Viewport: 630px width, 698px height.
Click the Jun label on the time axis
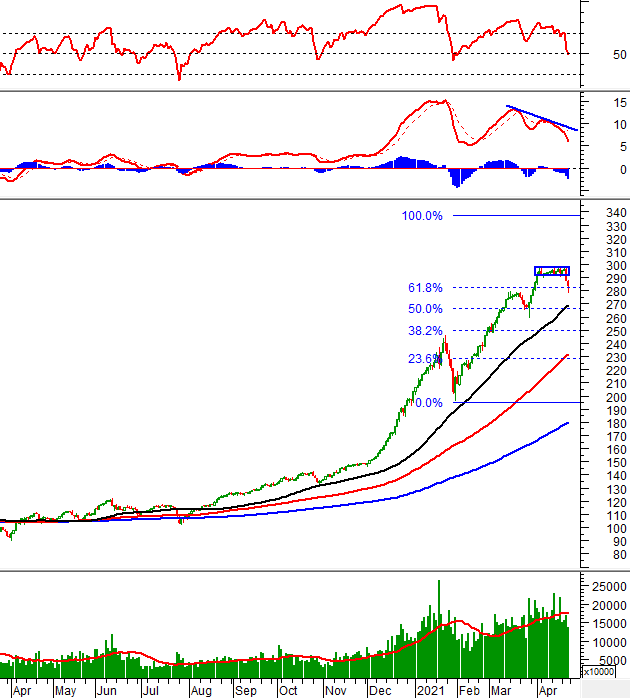106,691
